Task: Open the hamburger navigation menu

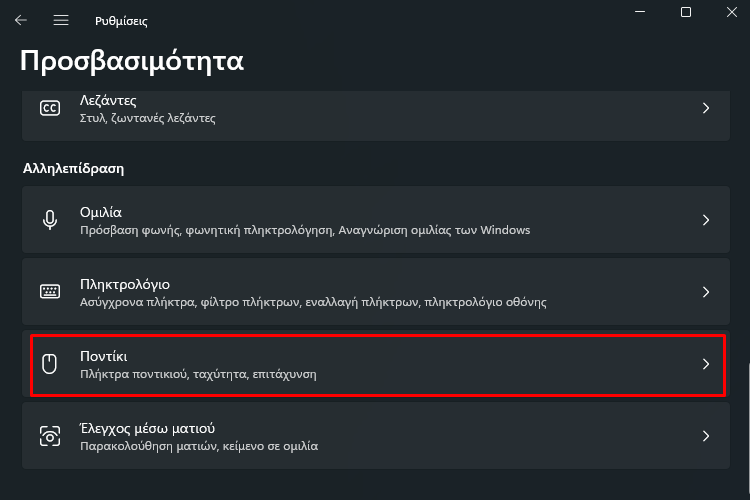Action: click(61, 20)
